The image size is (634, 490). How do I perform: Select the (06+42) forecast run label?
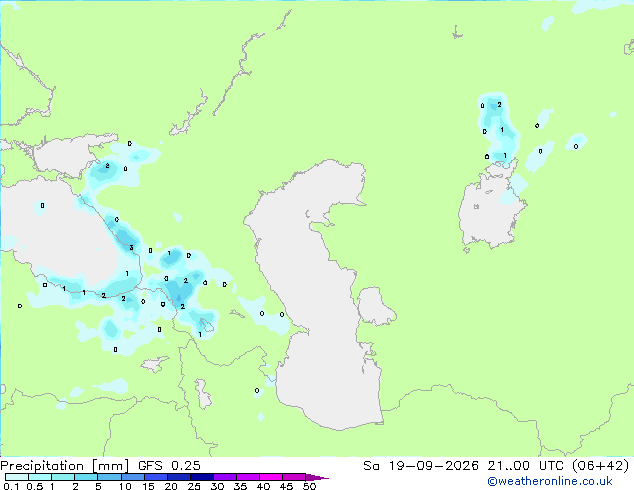[x=601, y=466]
